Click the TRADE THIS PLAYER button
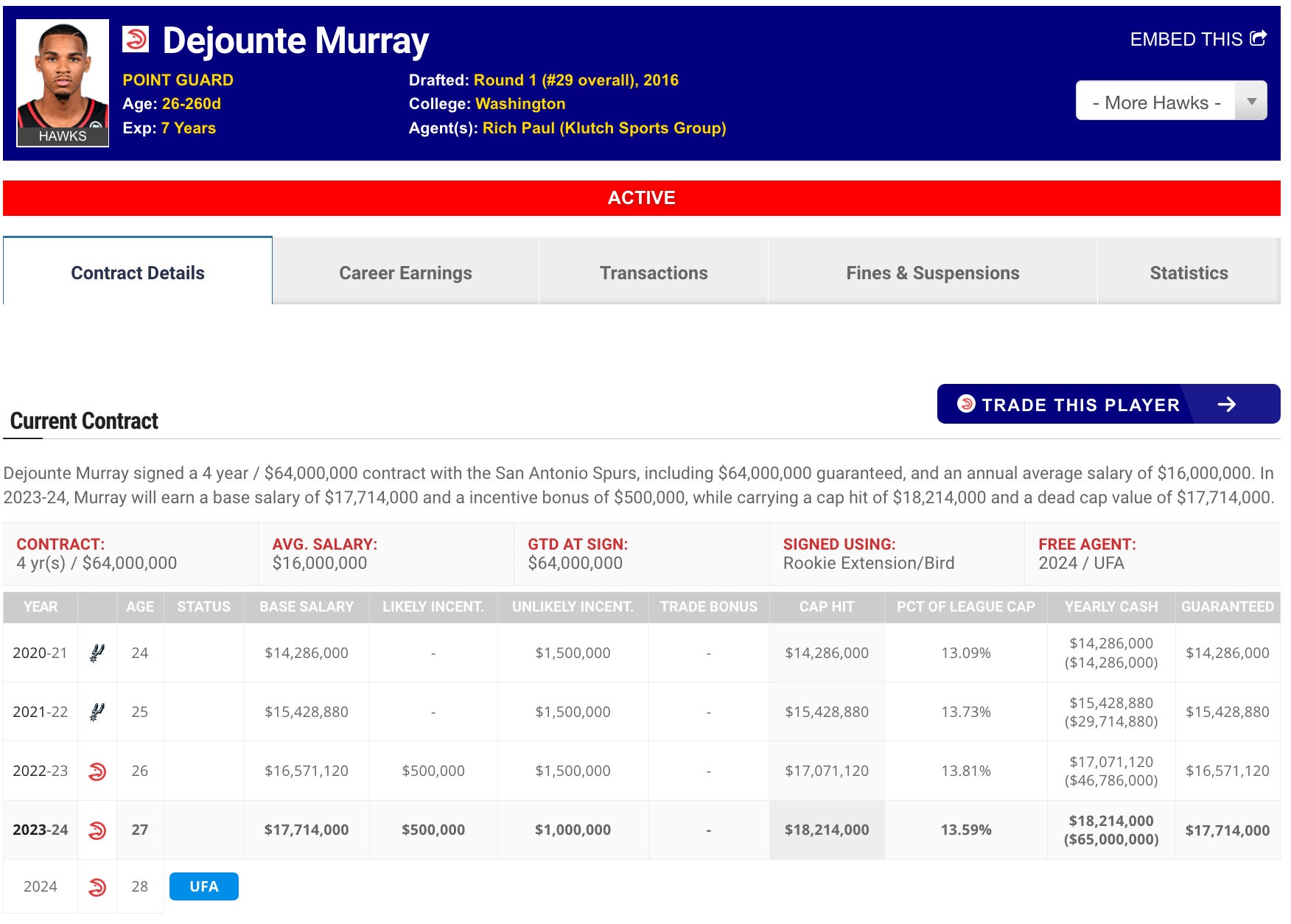1291x924 pixels. 1108,404
